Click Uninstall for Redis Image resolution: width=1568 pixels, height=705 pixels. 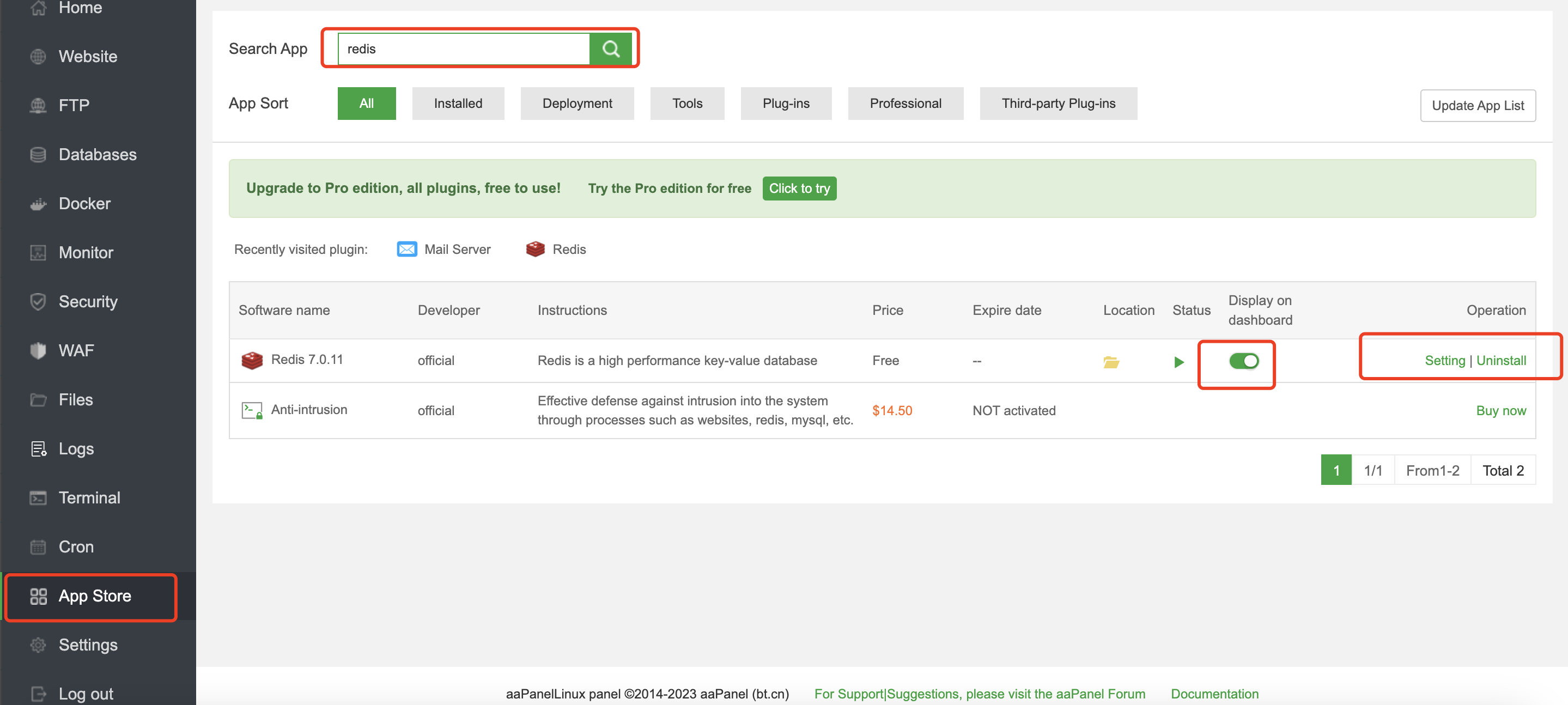tap(1500, 361)
